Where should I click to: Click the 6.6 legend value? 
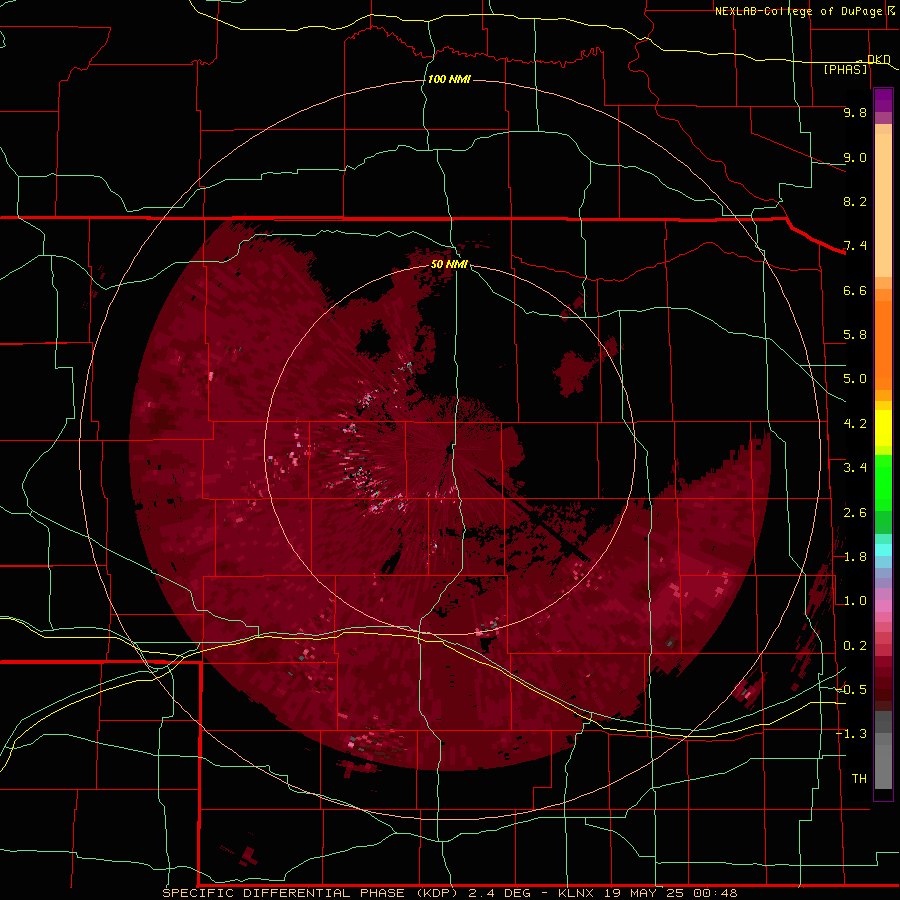coord(855,290)
